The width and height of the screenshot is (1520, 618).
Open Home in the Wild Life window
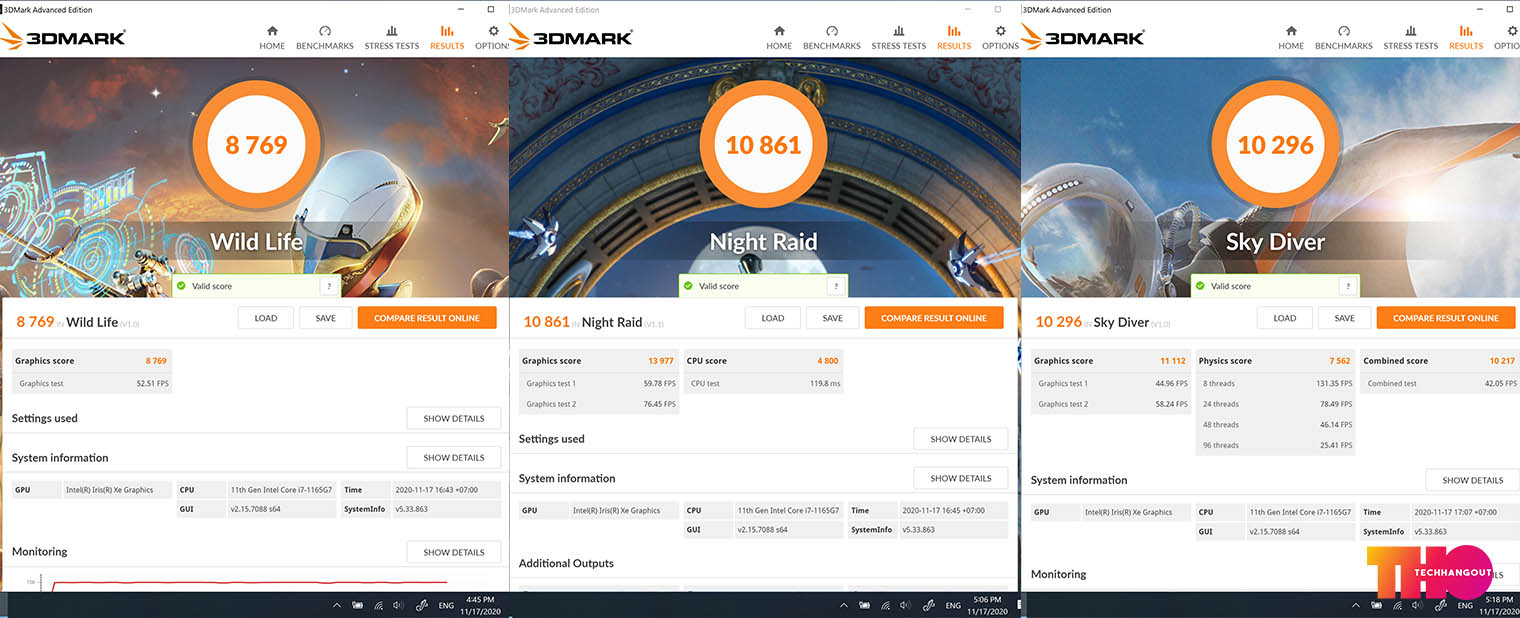(272, 38)
